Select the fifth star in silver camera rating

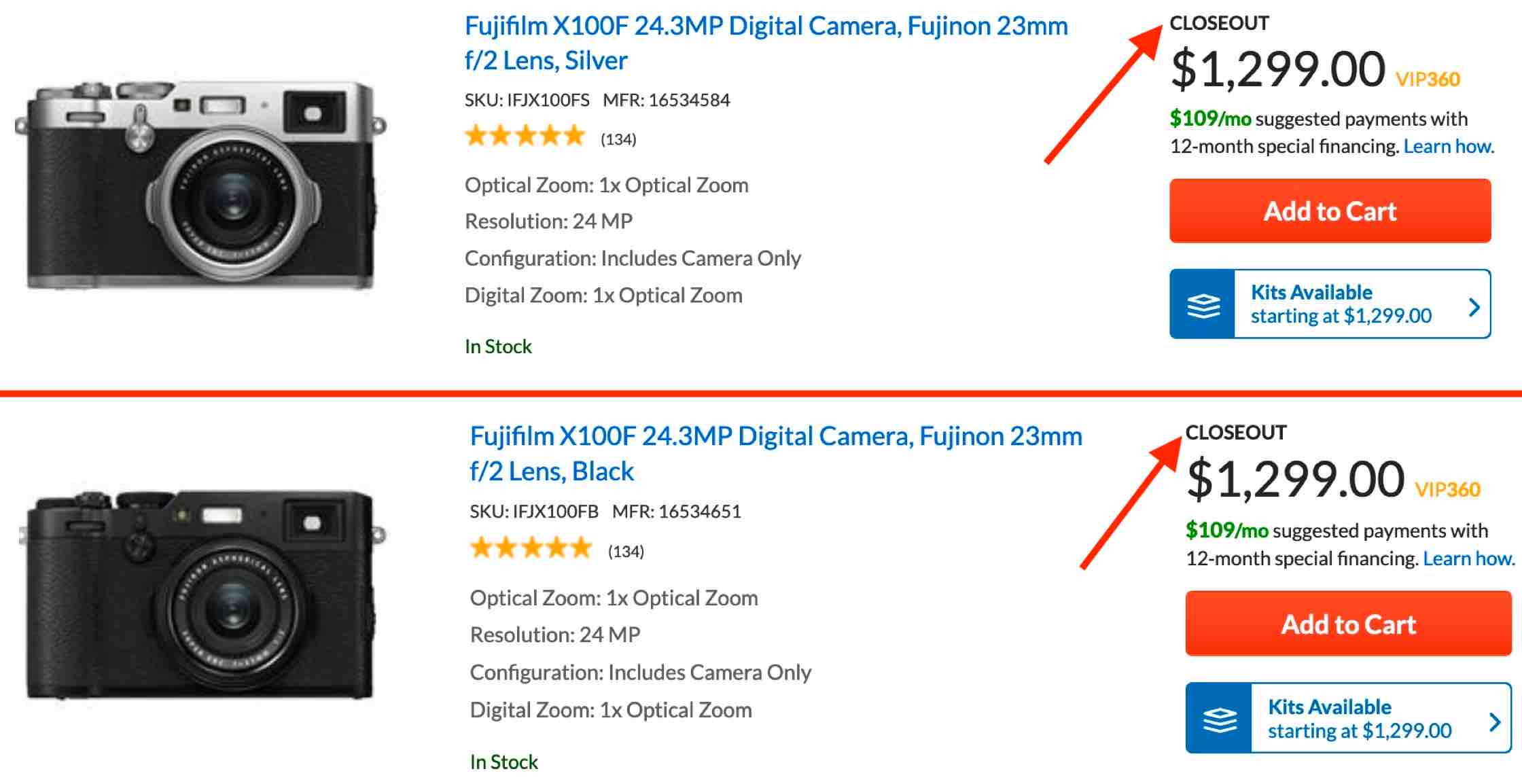pyautogui.click(x=575, y=135)
